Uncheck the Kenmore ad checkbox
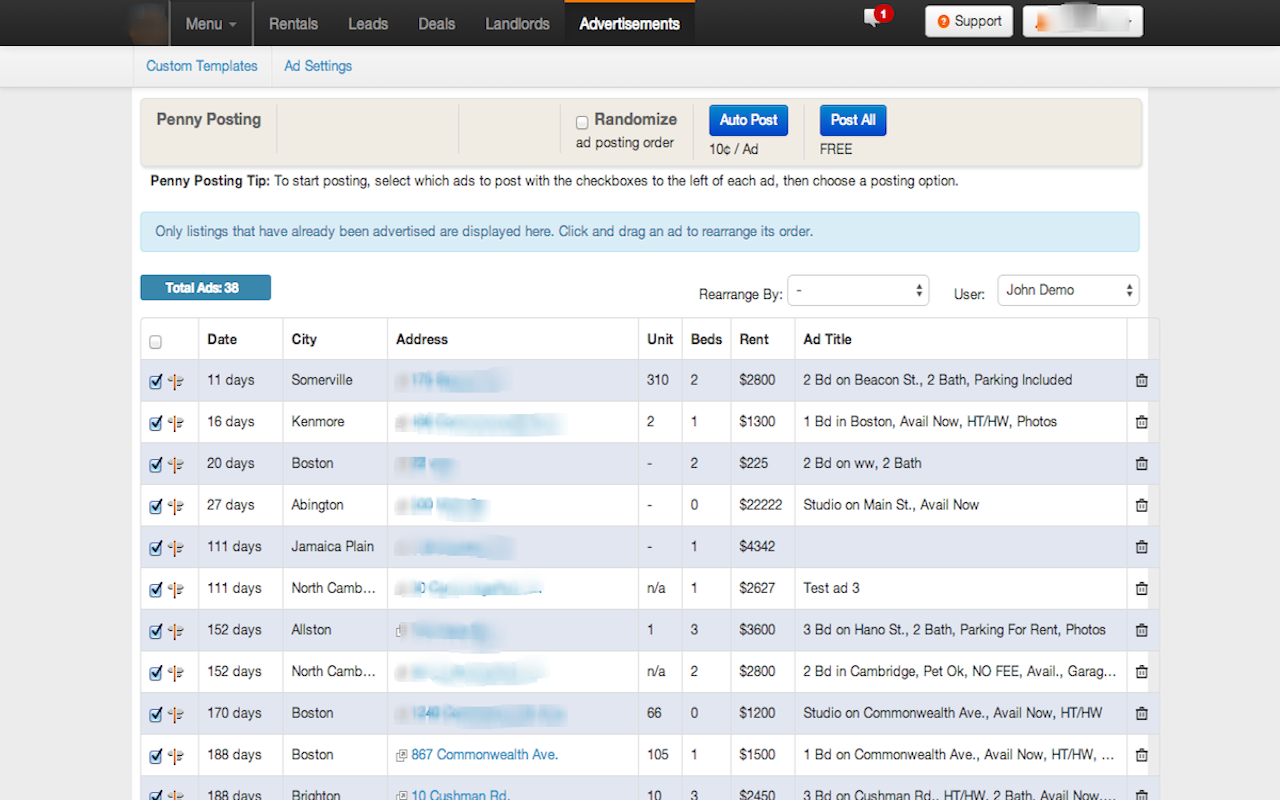 pyautogui.click(x=155, y=423)
